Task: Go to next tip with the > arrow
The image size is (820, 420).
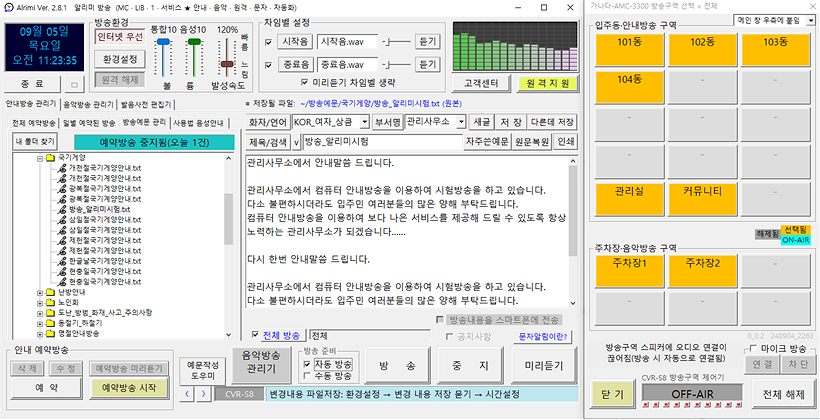Action: 203,394
